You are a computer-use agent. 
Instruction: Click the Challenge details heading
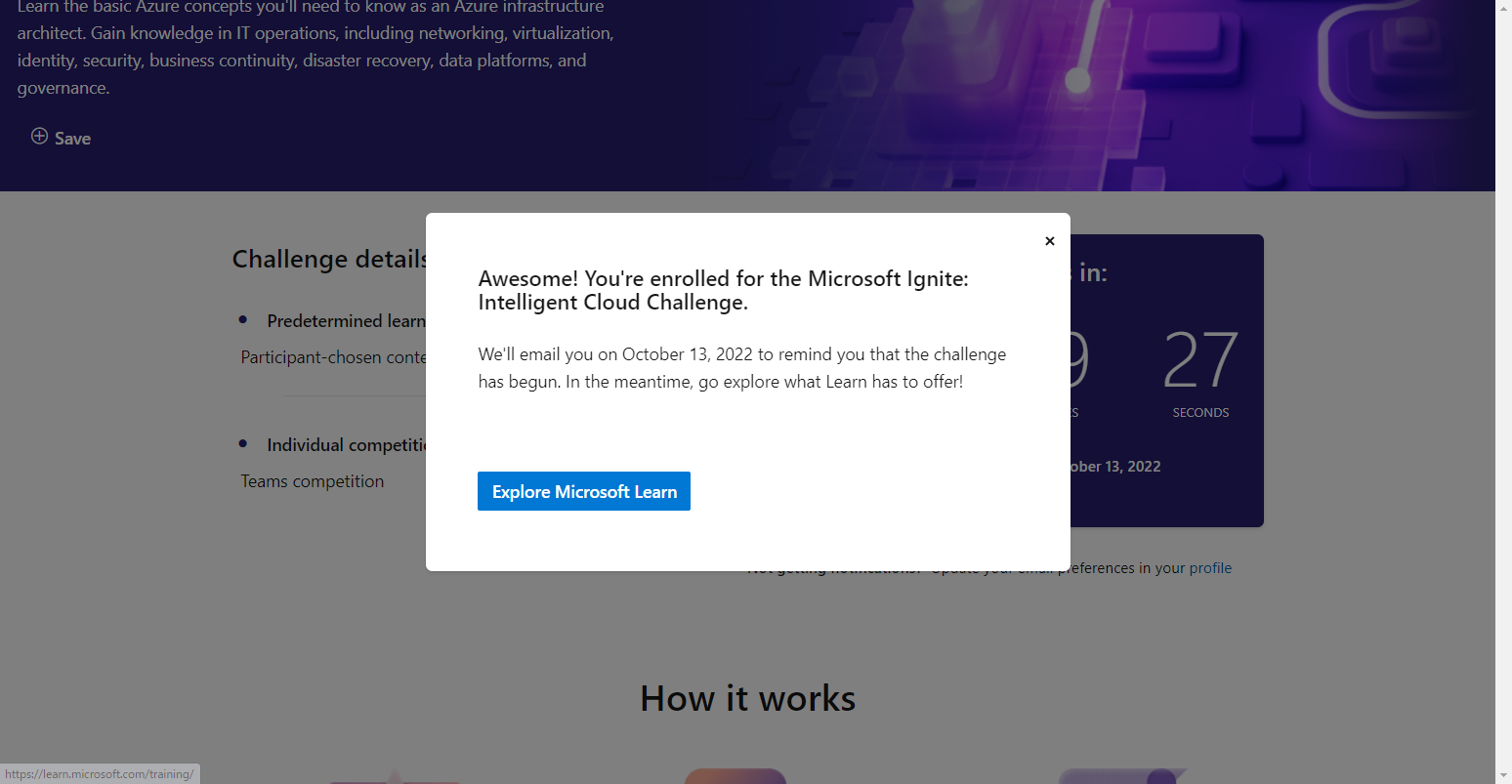330,259
